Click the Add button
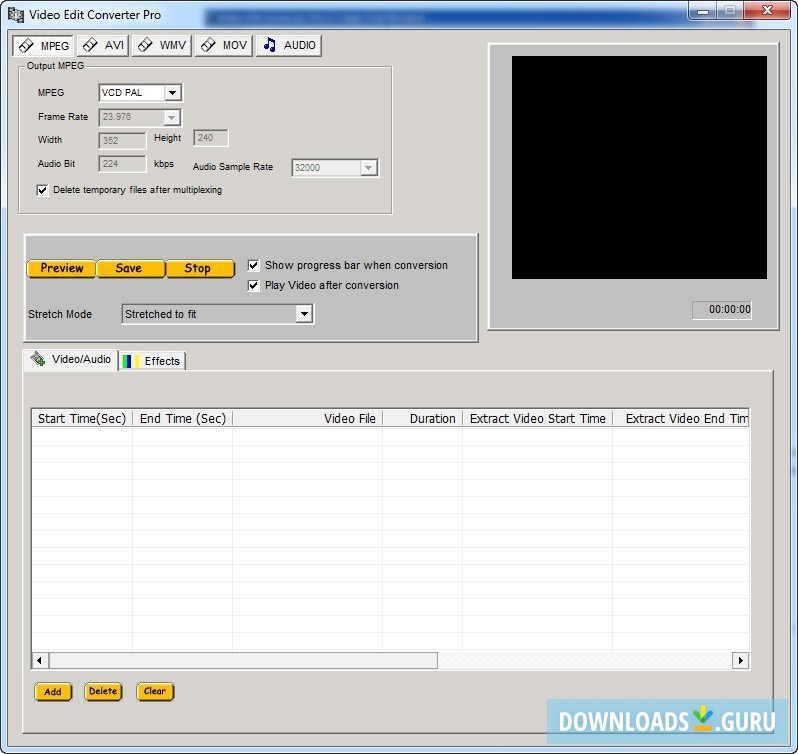The height and width of the screenshot is (754, 798). tap(53, 692)
